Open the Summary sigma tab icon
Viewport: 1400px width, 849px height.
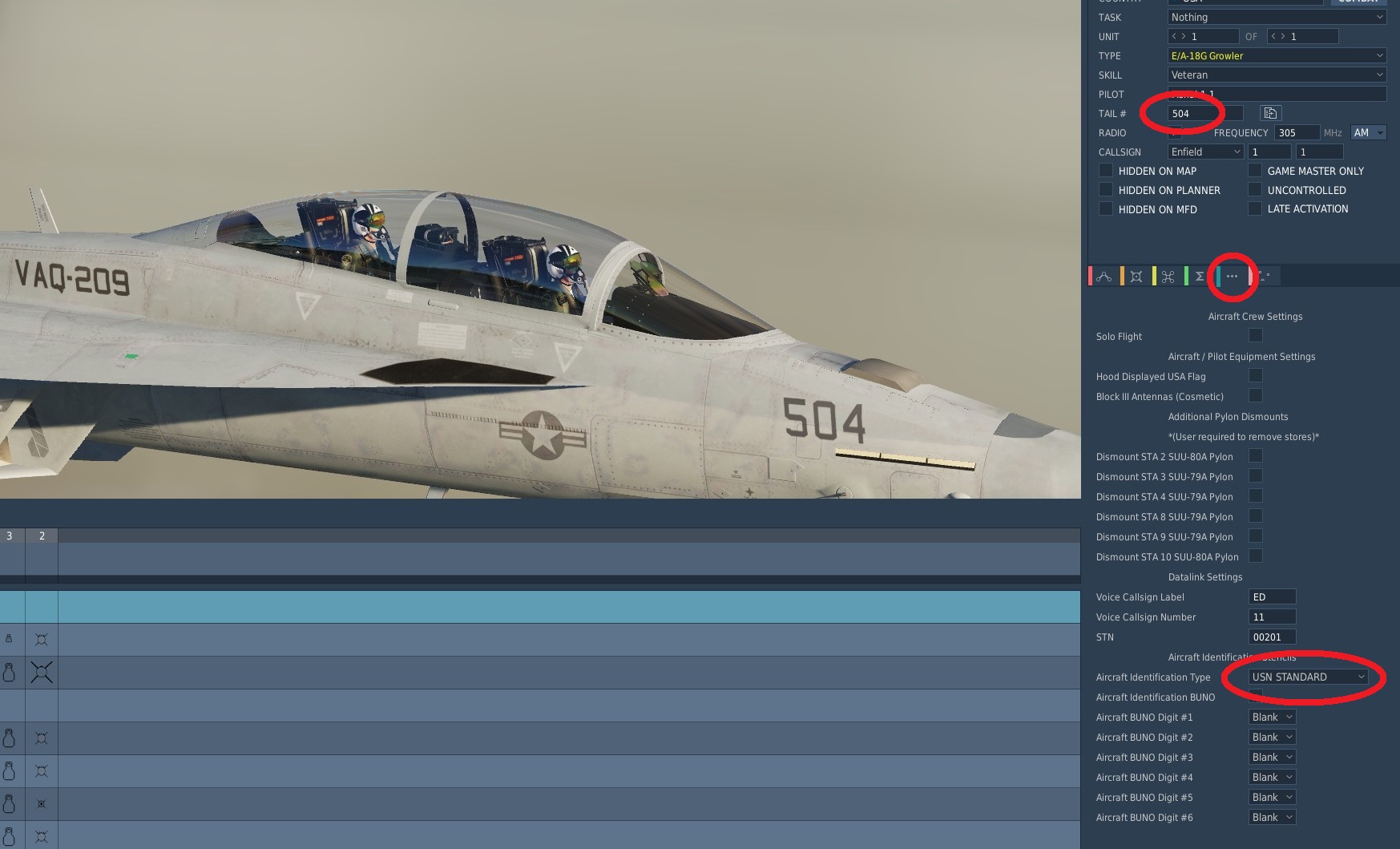(x=1200, y=277)
